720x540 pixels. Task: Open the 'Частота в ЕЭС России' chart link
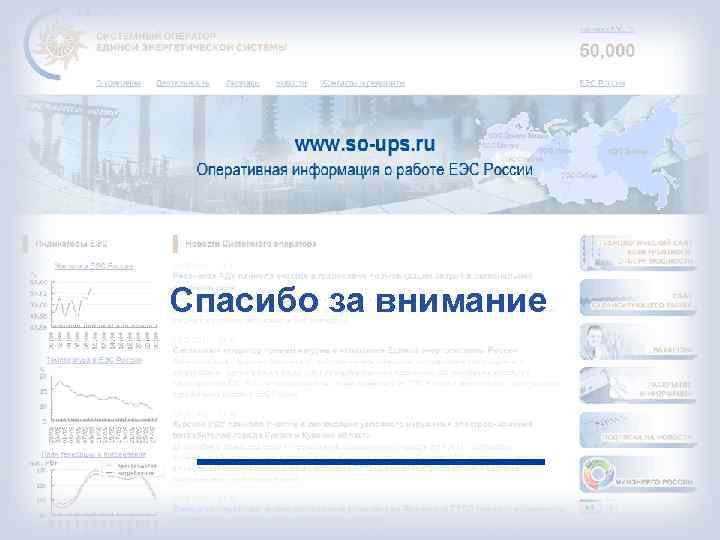(x=94, y=266)
